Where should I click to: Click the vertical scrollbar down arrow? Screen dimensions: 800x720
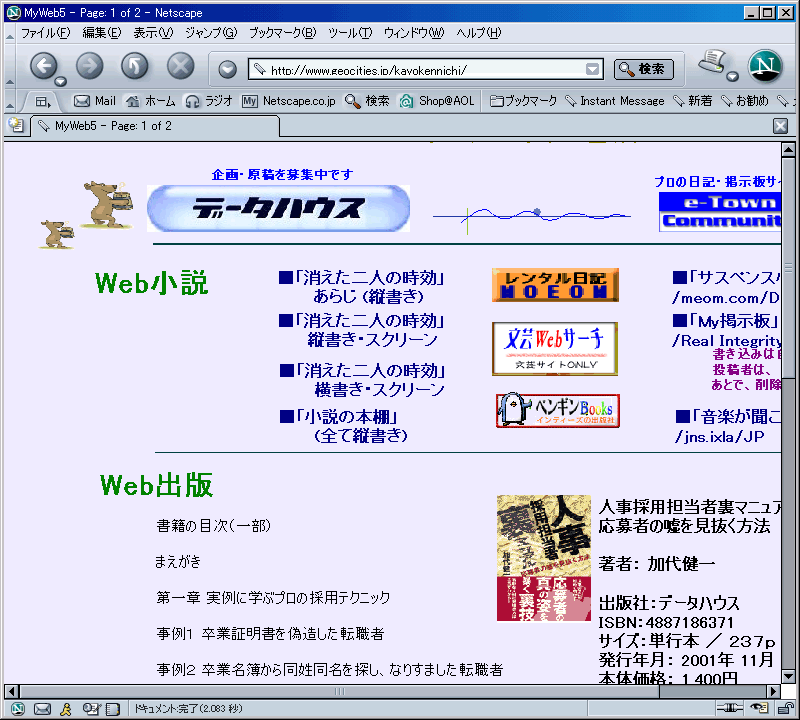point(788,677)
